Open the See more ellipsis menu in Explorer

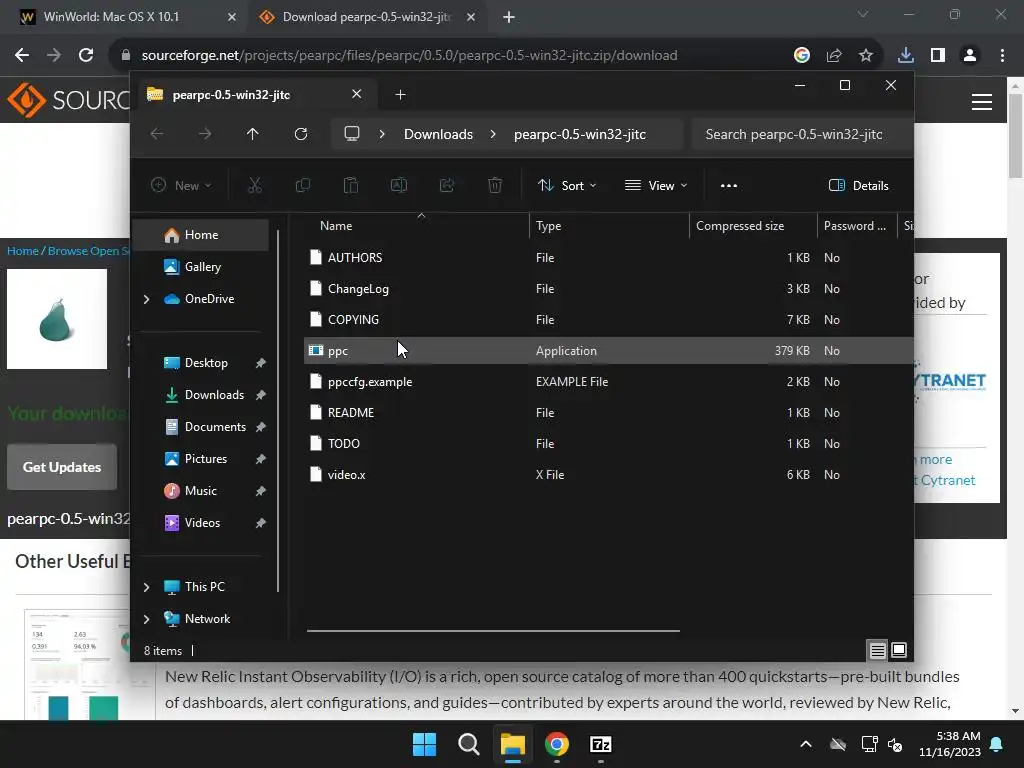pos(729,185)
